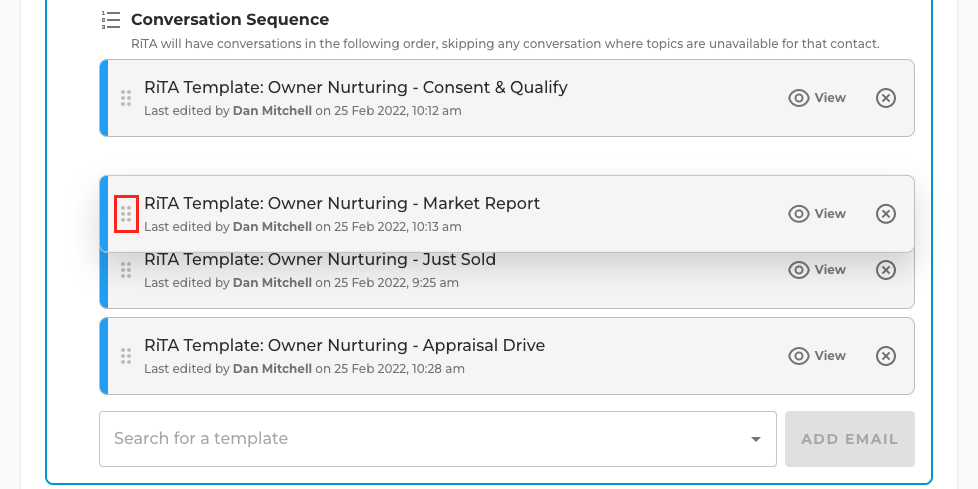Open the template search dropdown arrow
The height and width of the screenshot is (489, 978).
coord(755,439)
